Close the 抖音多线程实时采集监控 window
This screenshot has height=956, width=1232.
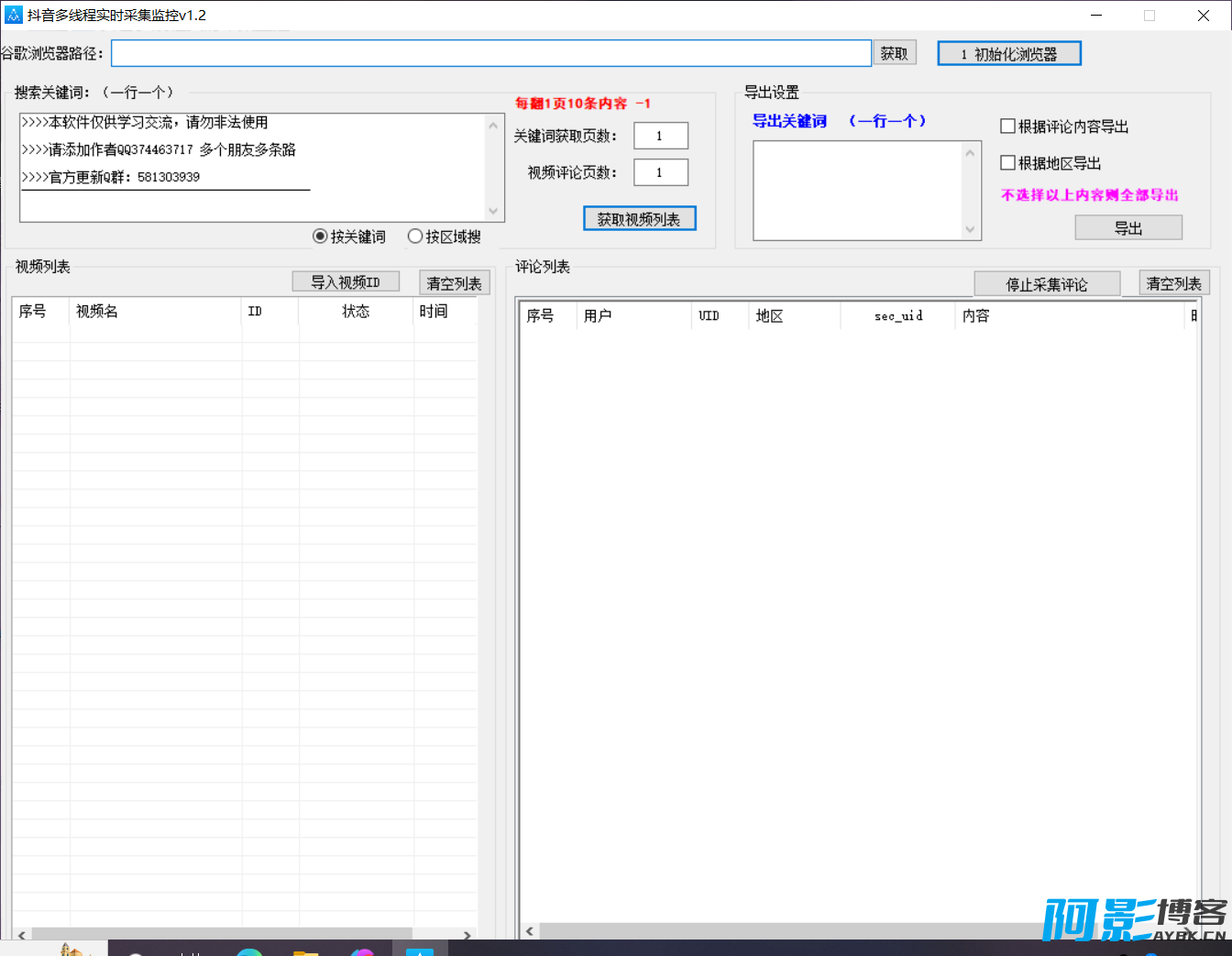pos(1204,15)
